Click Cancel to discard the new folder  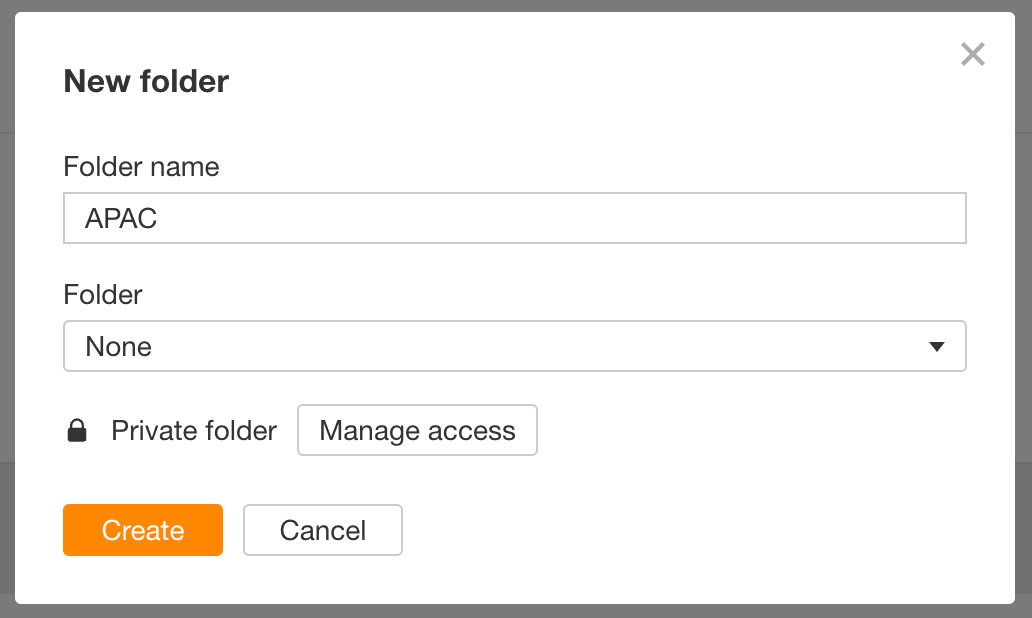coord(322,530)
